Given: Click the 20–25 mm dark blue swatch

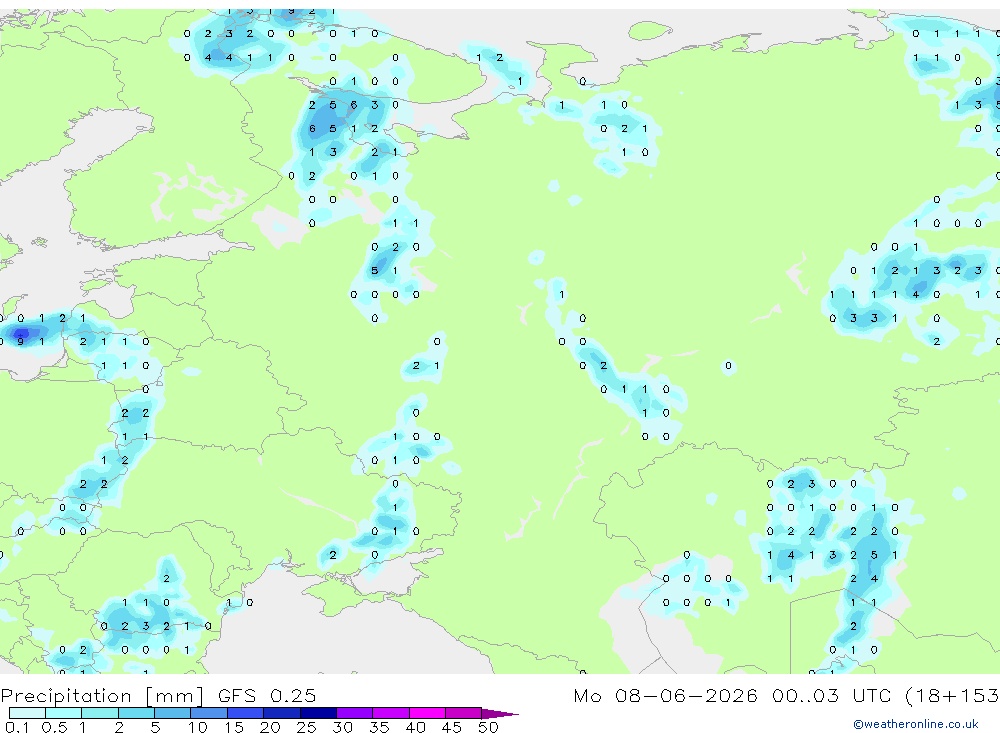Looking at the screenshot, I should click(x=282, y=713).
